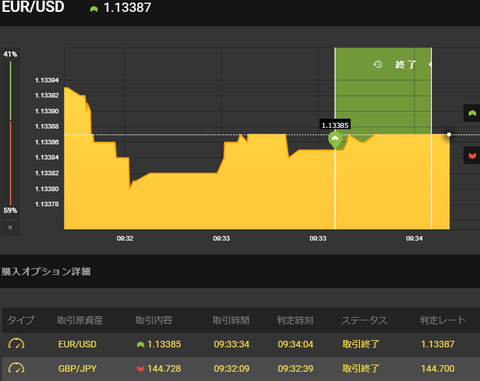This screenshot has width=480, height=381.
Task: Click 取引終了 status in GBP/JPY row
Action: tap(361, 368)
